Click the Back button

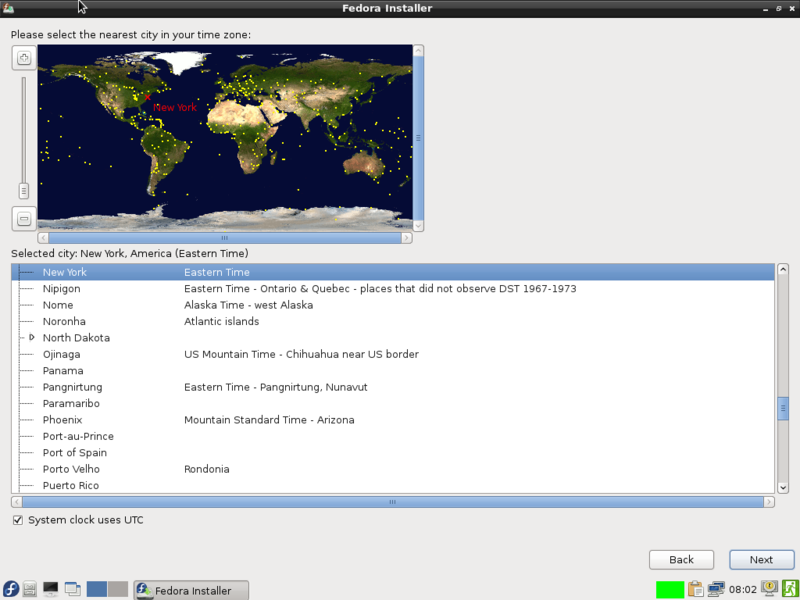point(681,560)
